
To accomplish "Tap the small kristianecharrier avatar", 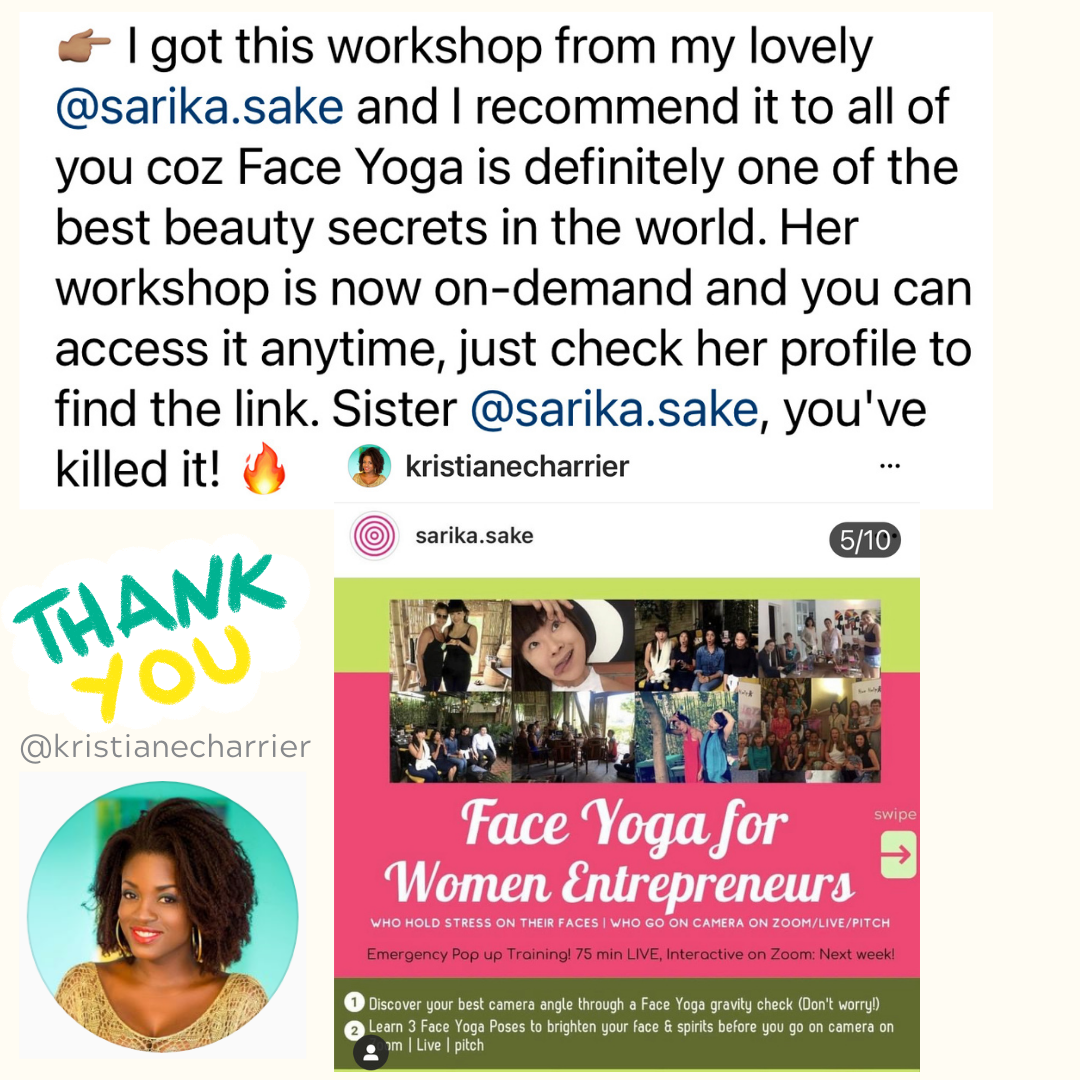I will tap(369, 466).
